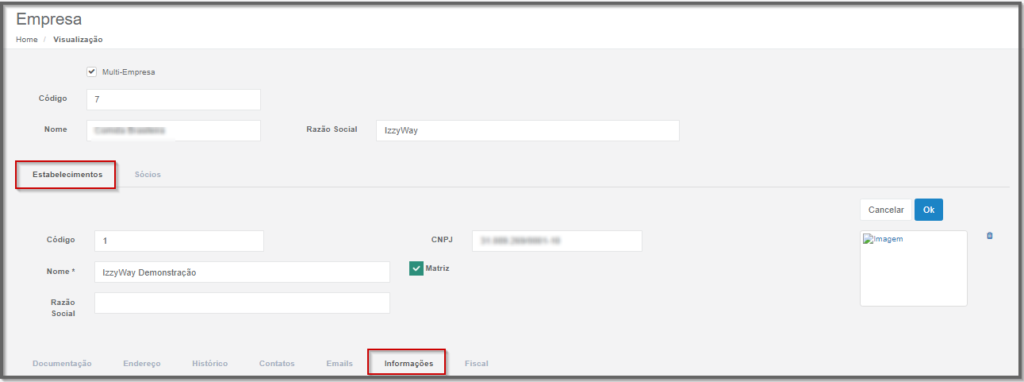This screenshot has height=382, width=1024.
Task: Open the Informações tab
Action: (x=408, y=363)
